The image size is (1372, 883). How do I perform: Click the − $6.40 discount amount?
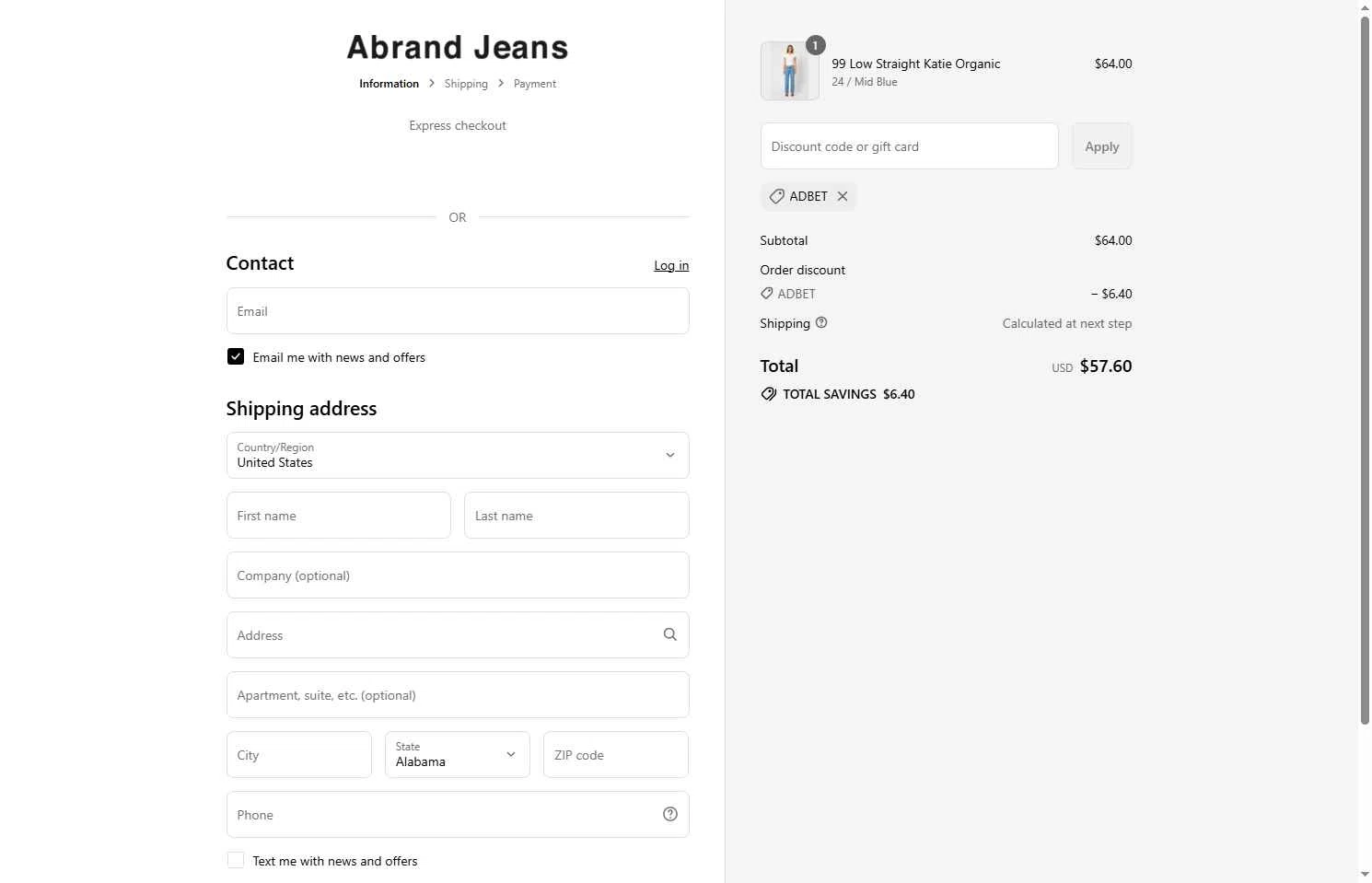tap(1111, 294)
